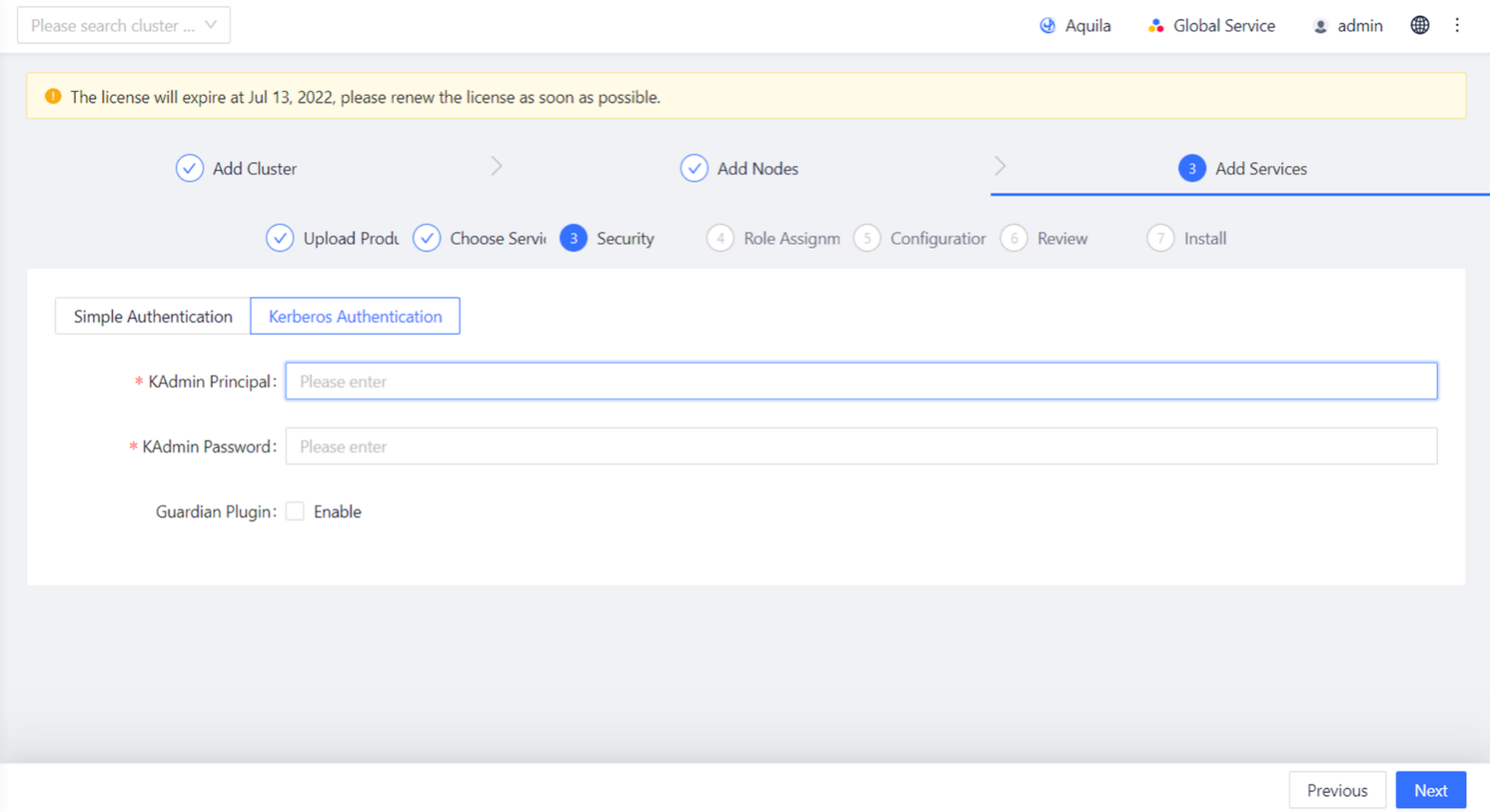Viewport: 1490px width, 812px height.
Task: Click the Guardian Plugin label
Action: click(216, 511)
